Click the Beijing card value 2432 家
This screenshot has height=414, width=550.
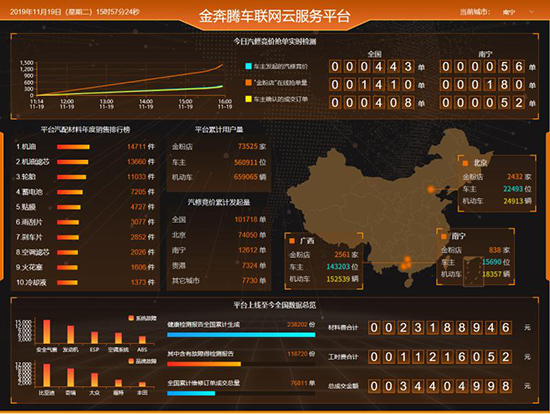click(x=519, y=177)
